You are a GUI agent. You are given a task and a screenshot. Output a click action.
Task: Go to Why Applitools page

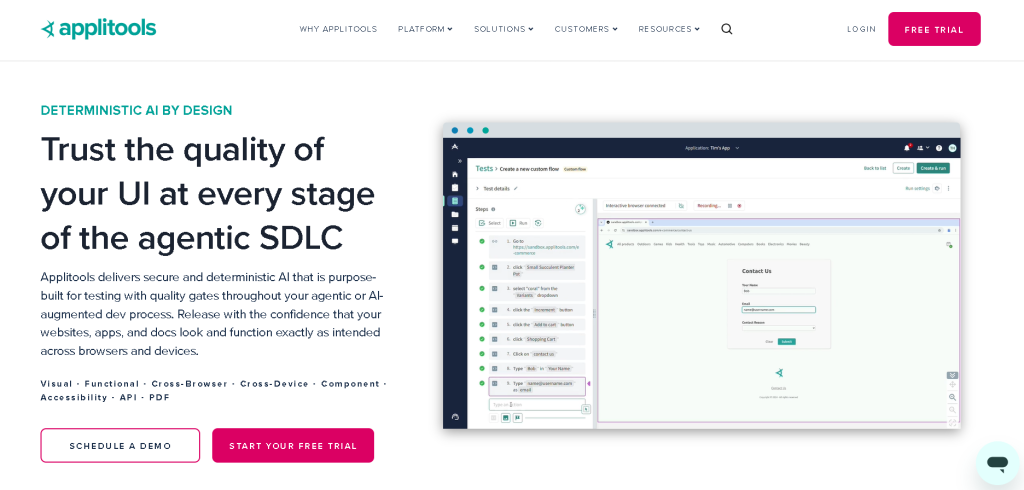(x=338, y=29)
